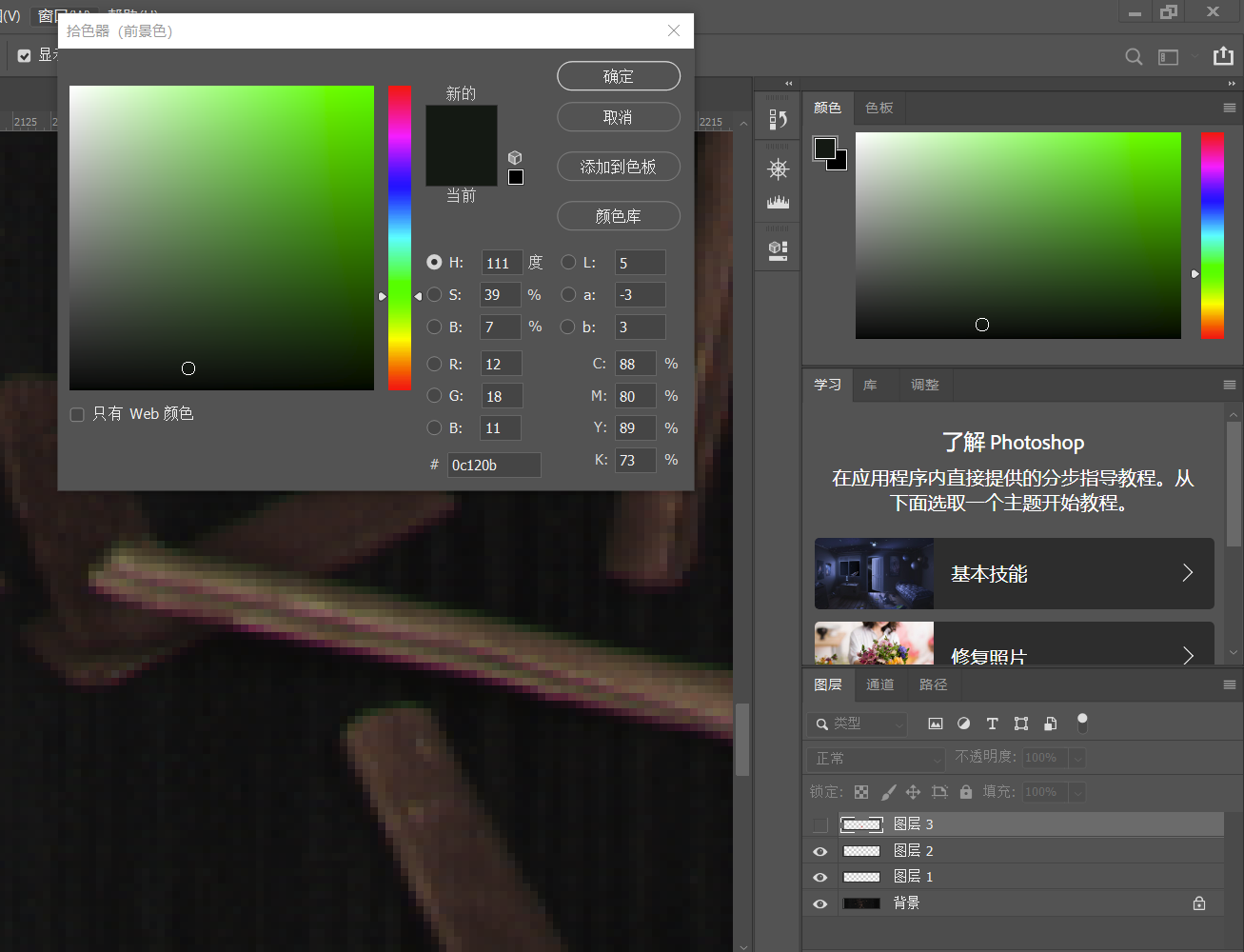Switch to the 路径 tab
The width and height of the screenshot is (1244, 952).
point(933,684)
